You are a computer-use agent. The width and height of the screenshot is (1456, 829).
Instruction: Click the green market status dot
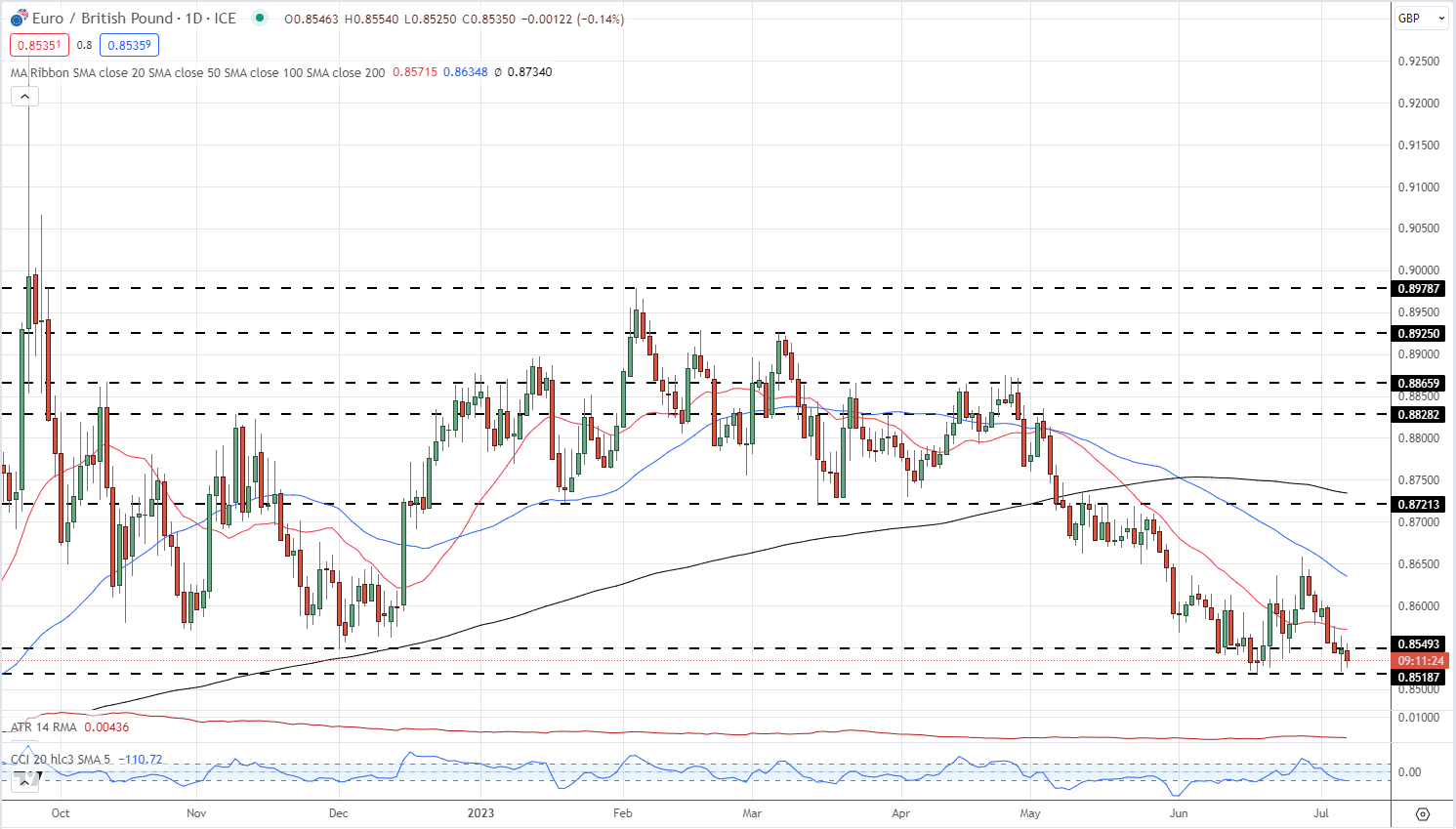tap(258, 18)
